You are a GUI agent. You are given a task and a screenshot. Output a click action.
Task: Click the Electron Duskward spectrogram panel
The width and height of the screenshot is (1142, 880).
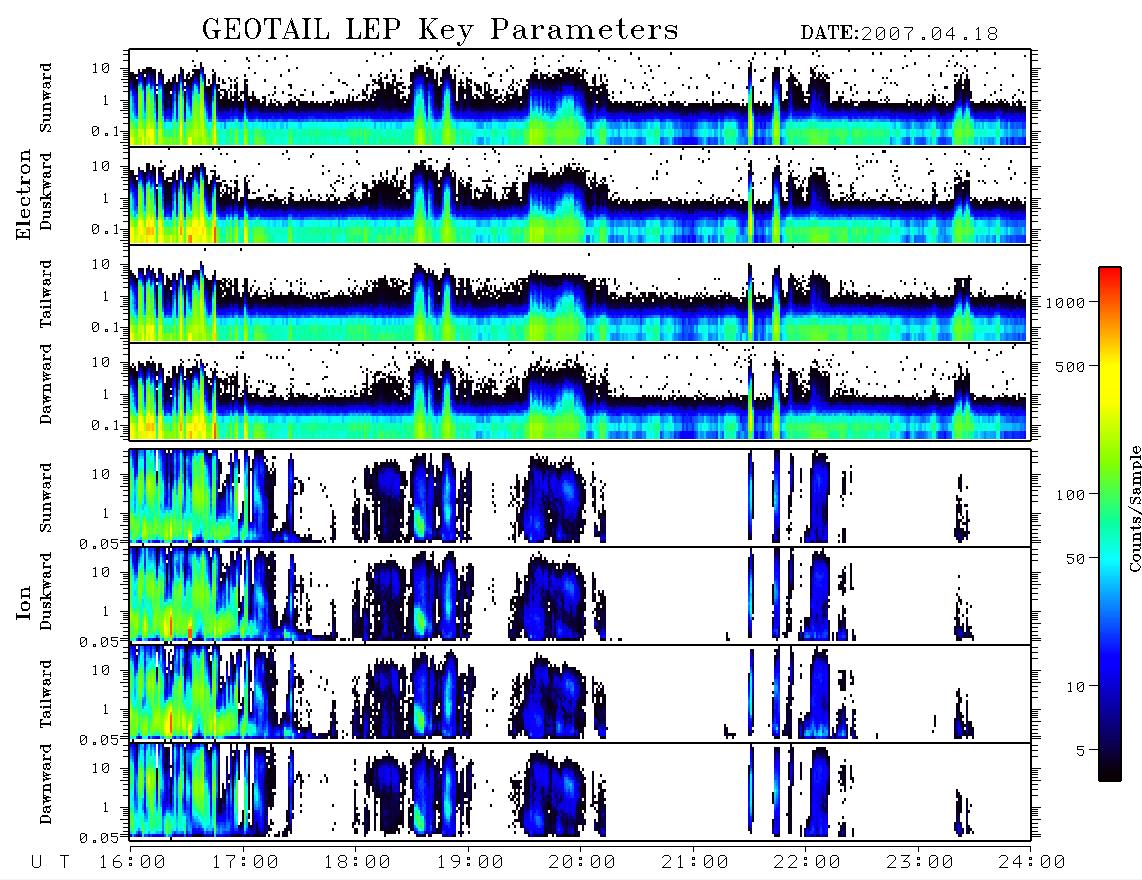(x=580, y=195)
